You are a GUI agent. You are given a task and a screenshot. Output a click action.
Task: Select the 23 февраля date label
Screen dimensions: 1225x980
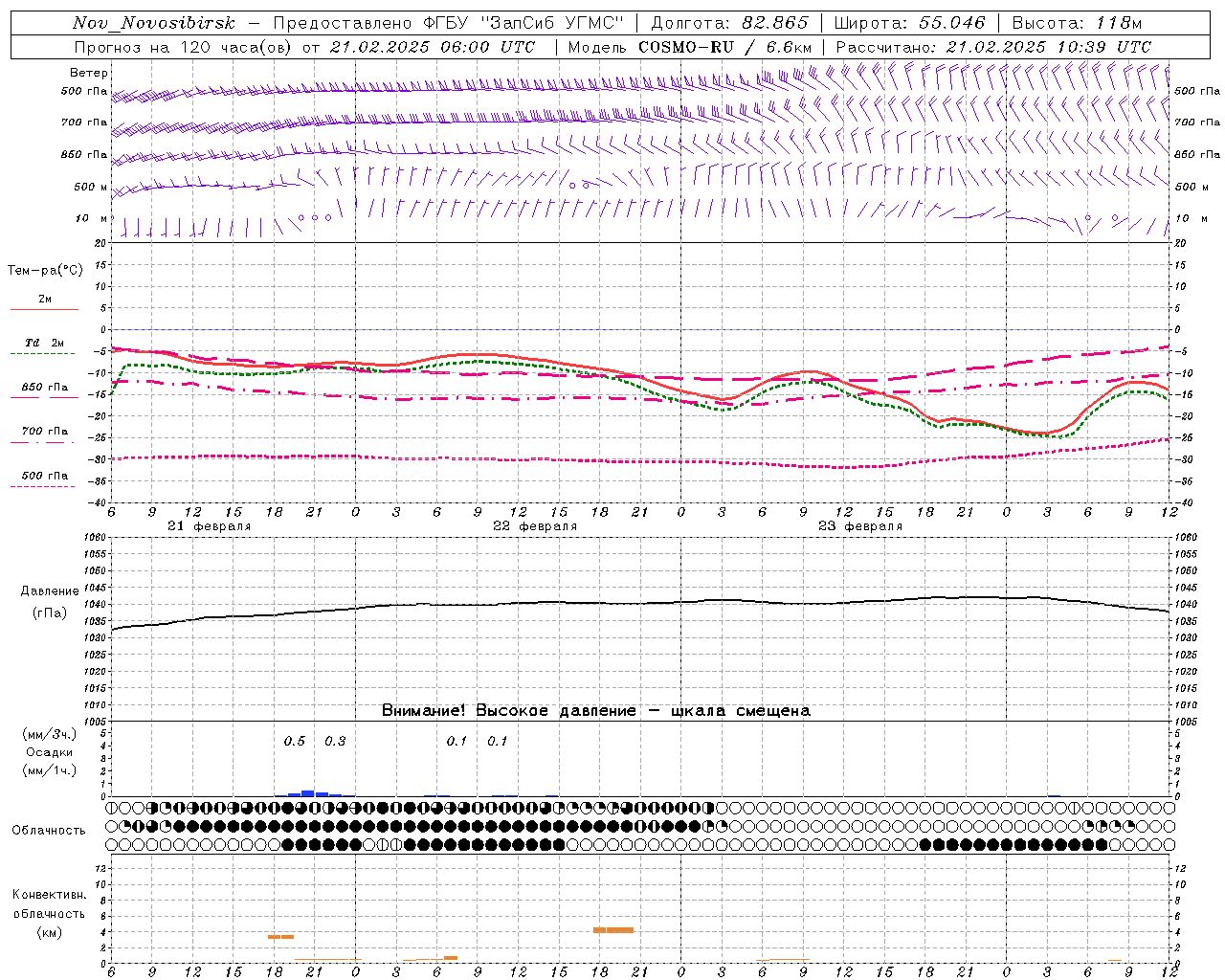[x=860, y=526]
